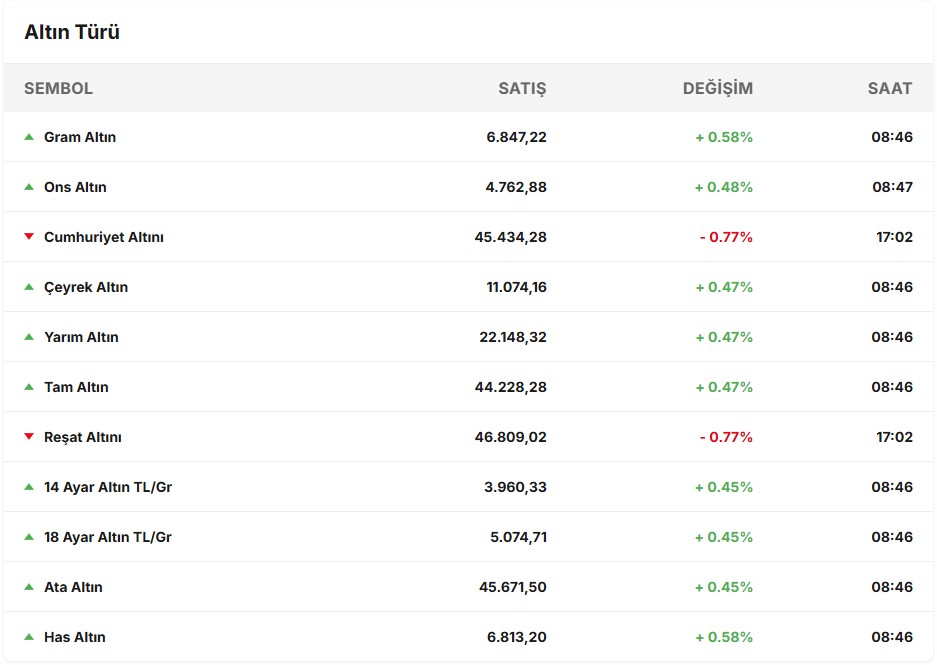Click the up arrow beside Ata Altın
Screen dimensions: 937x665
pyautogui.click(x=29, y=587)
